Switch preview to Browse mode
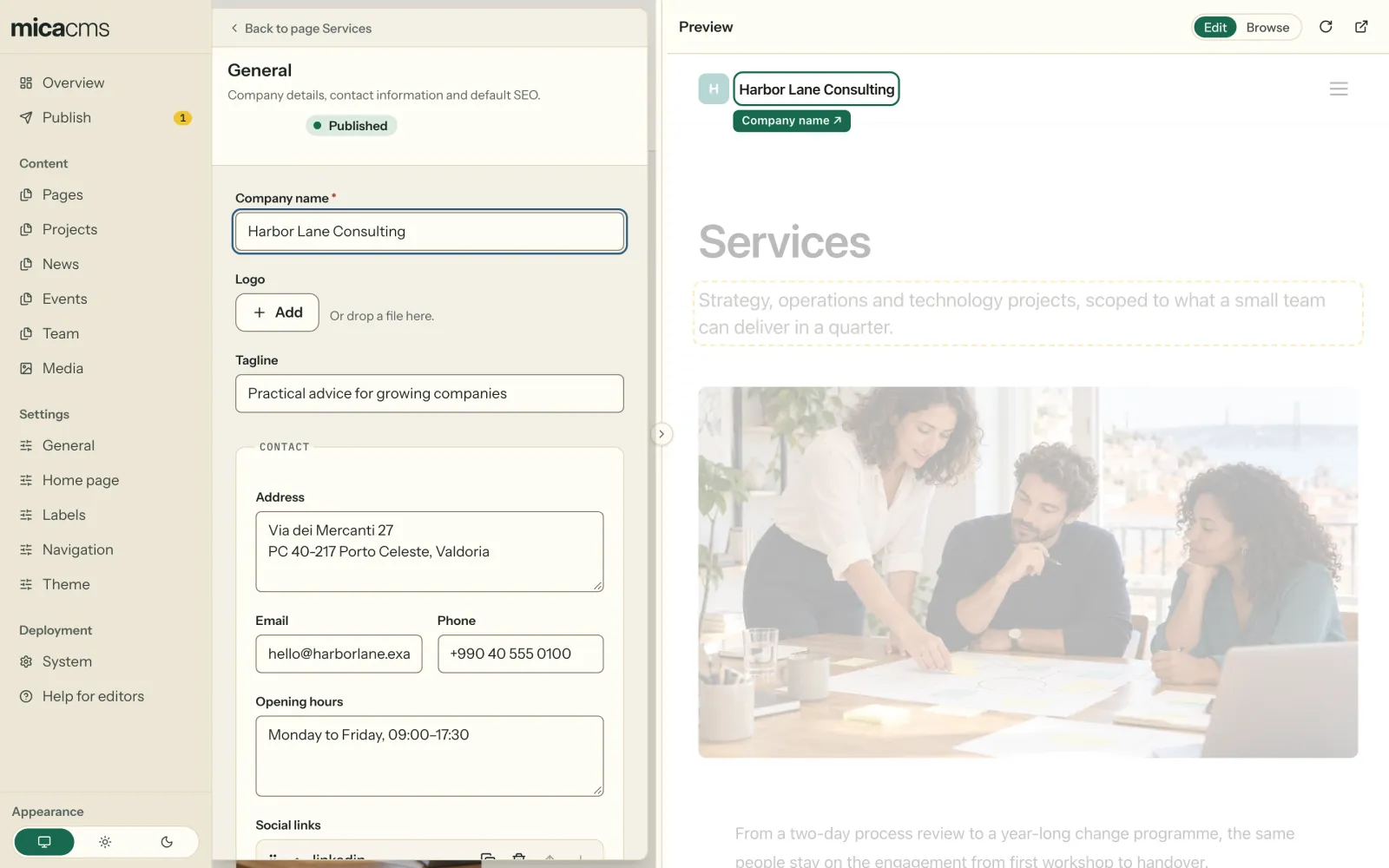The height and width of the screenshot is (868, 1389). click(1267, 27)
